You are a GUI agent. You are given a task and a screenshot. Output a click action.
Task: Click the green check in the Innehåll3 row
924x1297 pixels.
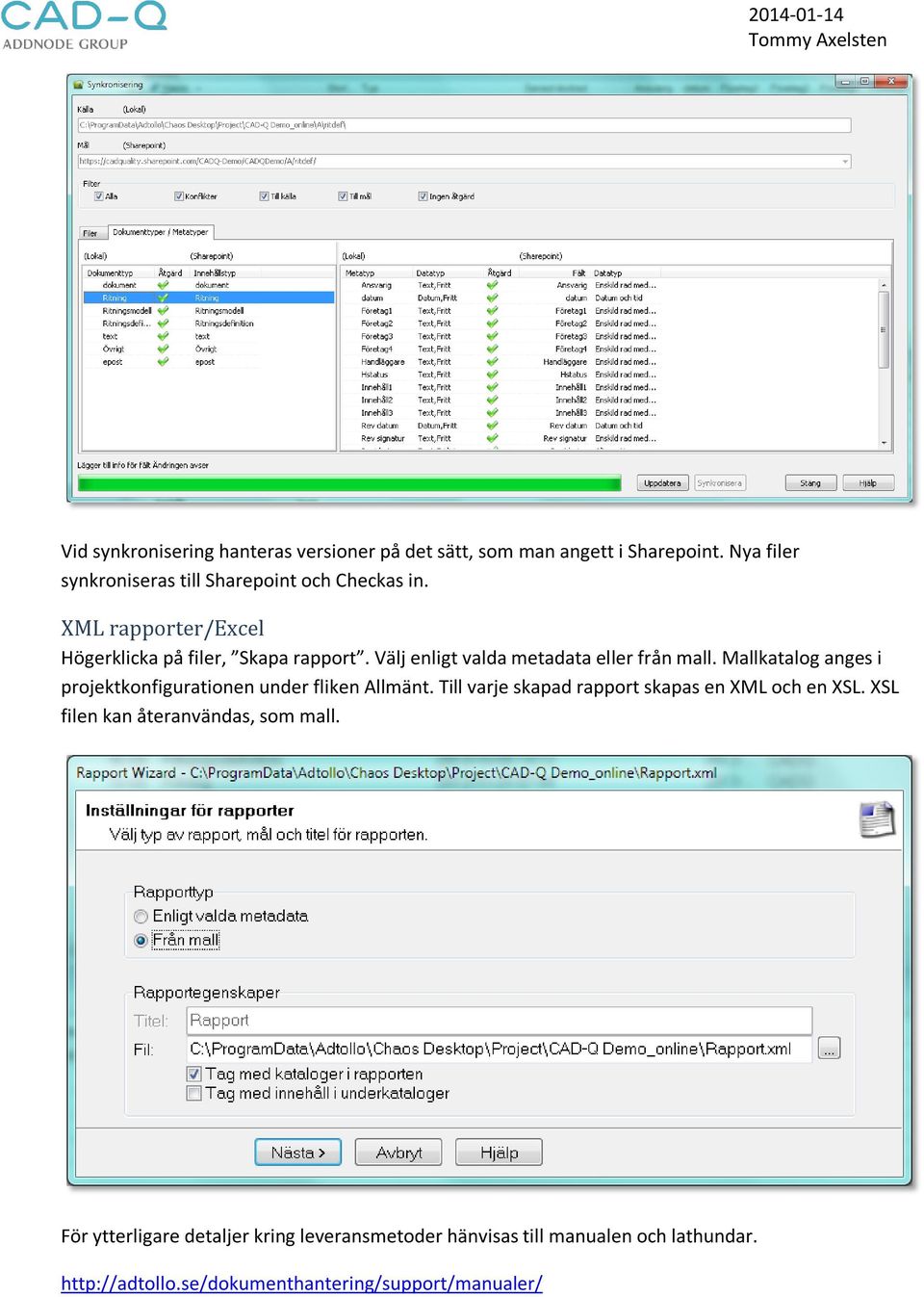[x=492, y=412]
